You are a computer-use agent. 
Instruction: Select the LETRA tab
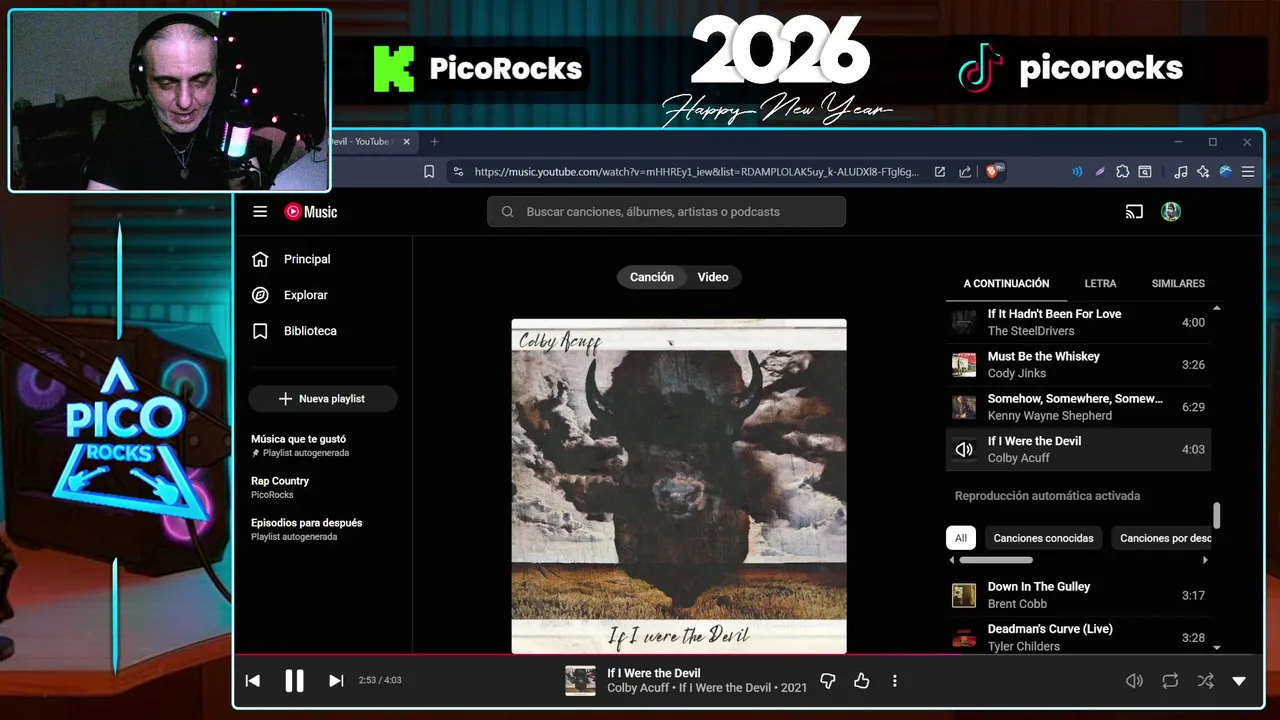pyautogui.click(x=1100, y=284)
